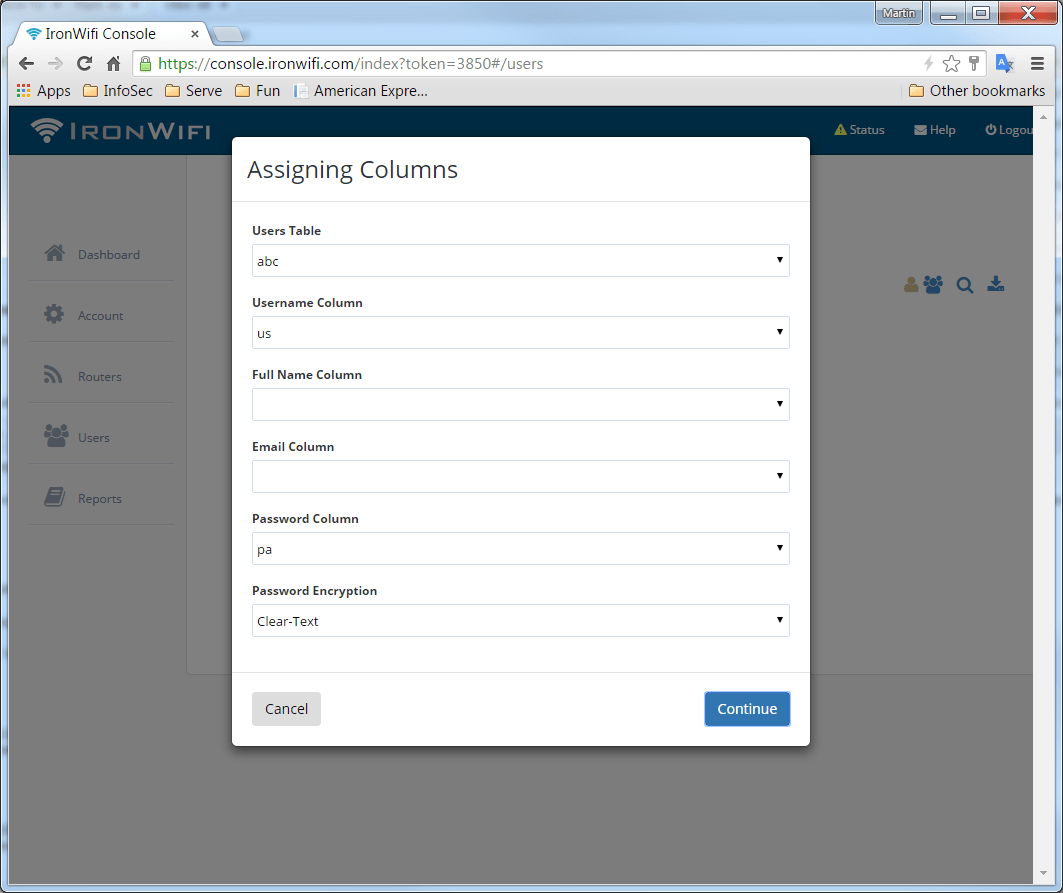Click the Reports book icon in sidebar
The width and height of the screenshot is (1063, 893).
click(55, 497)
